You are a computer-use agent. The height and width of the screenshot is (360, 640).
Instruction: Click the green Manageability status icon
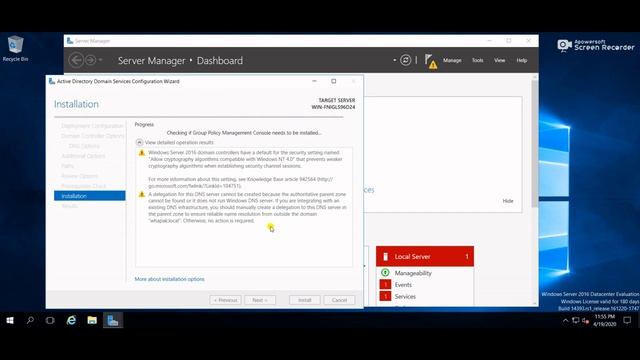(x=385, y=273)
